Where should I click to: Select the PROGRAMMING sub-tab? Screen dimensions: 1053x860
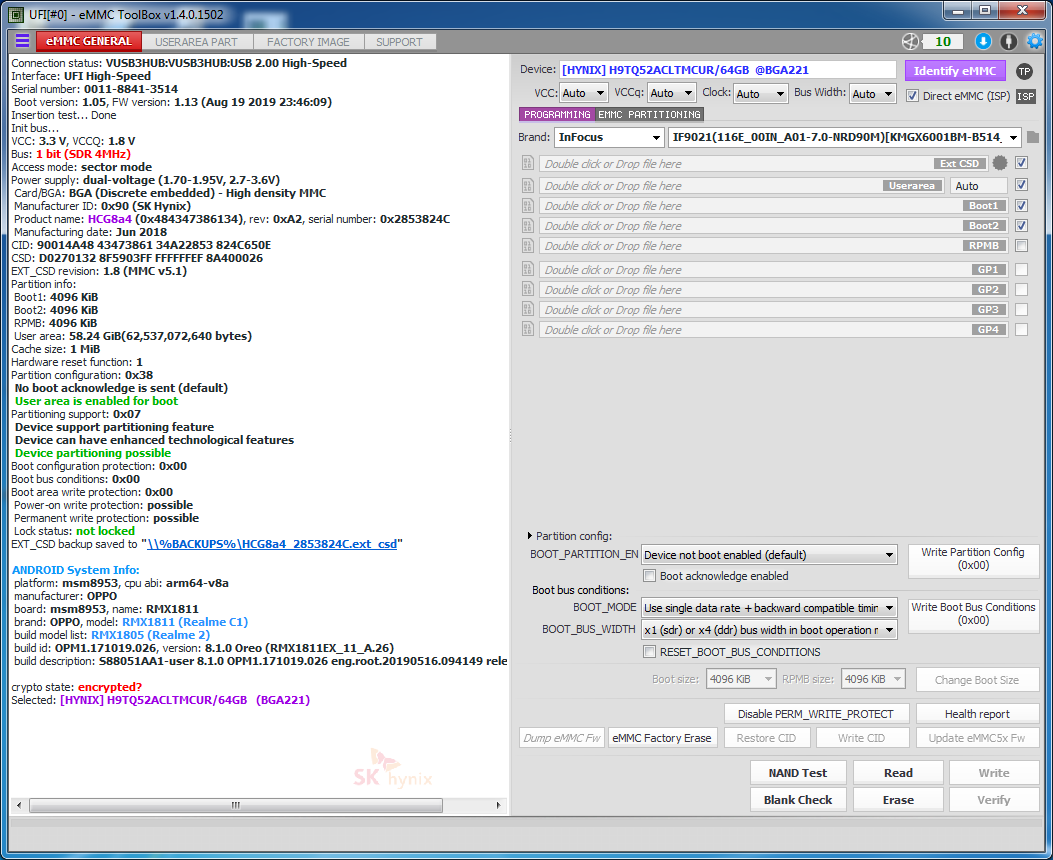[x=557, y=114]
